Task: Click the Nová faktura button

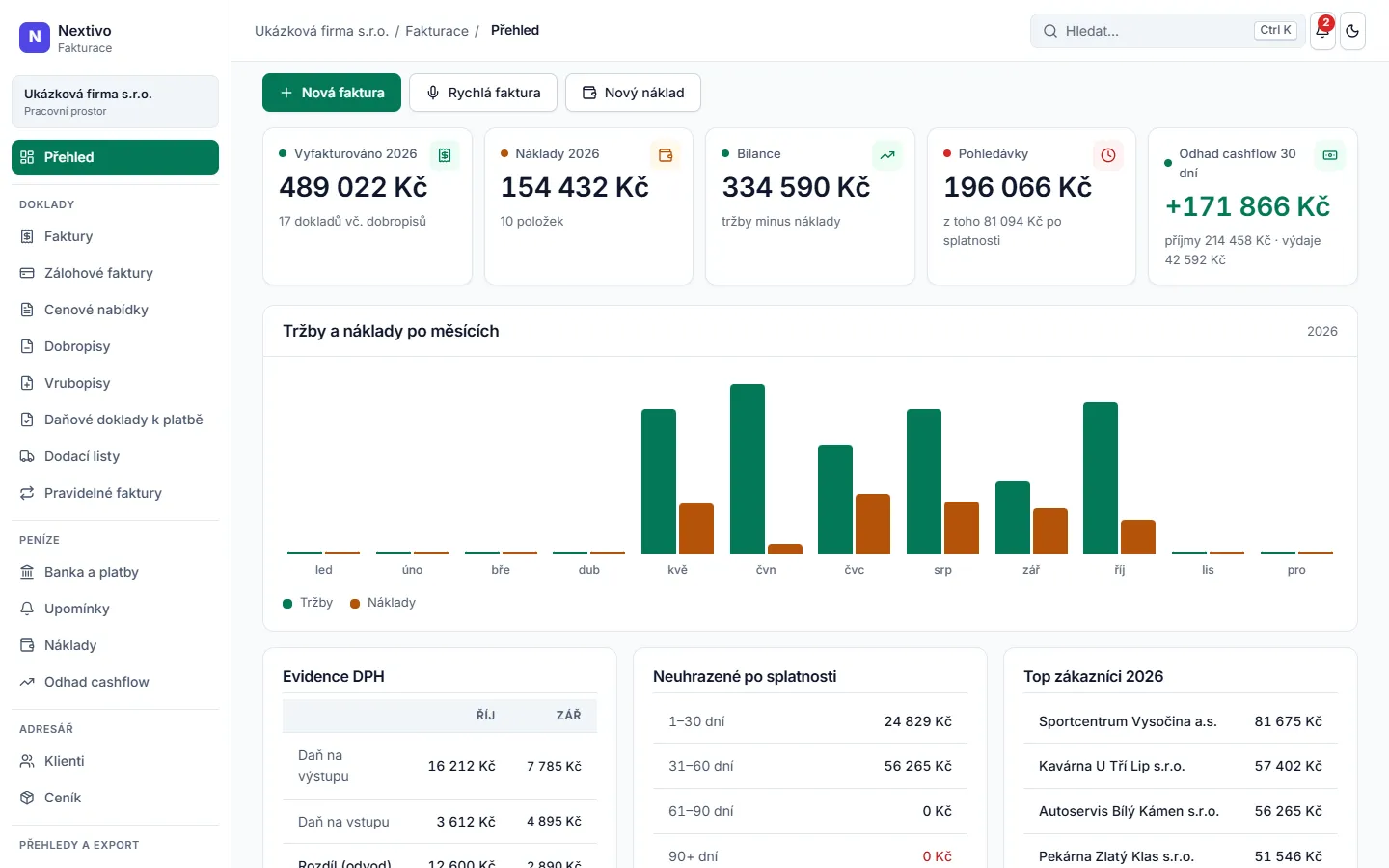Action: click(x=332, y=93)
